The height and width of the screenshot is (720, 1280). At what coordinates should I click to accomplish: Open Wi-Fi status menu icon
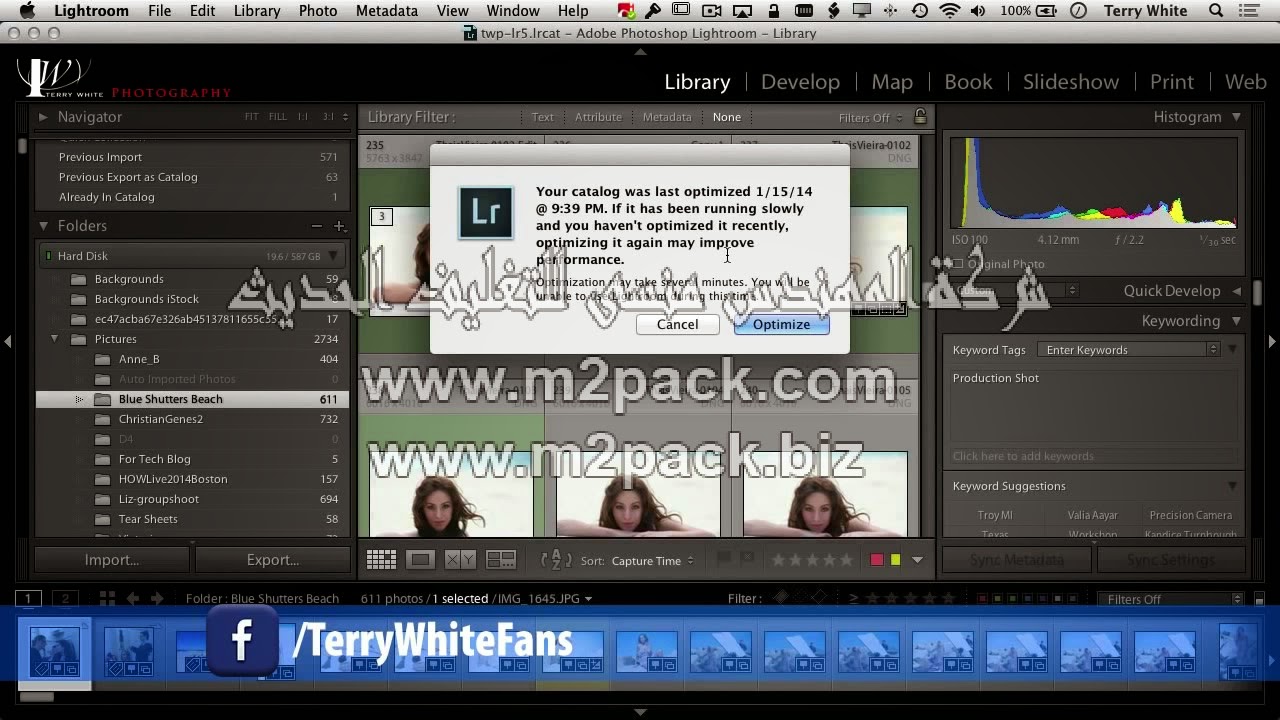949,11
